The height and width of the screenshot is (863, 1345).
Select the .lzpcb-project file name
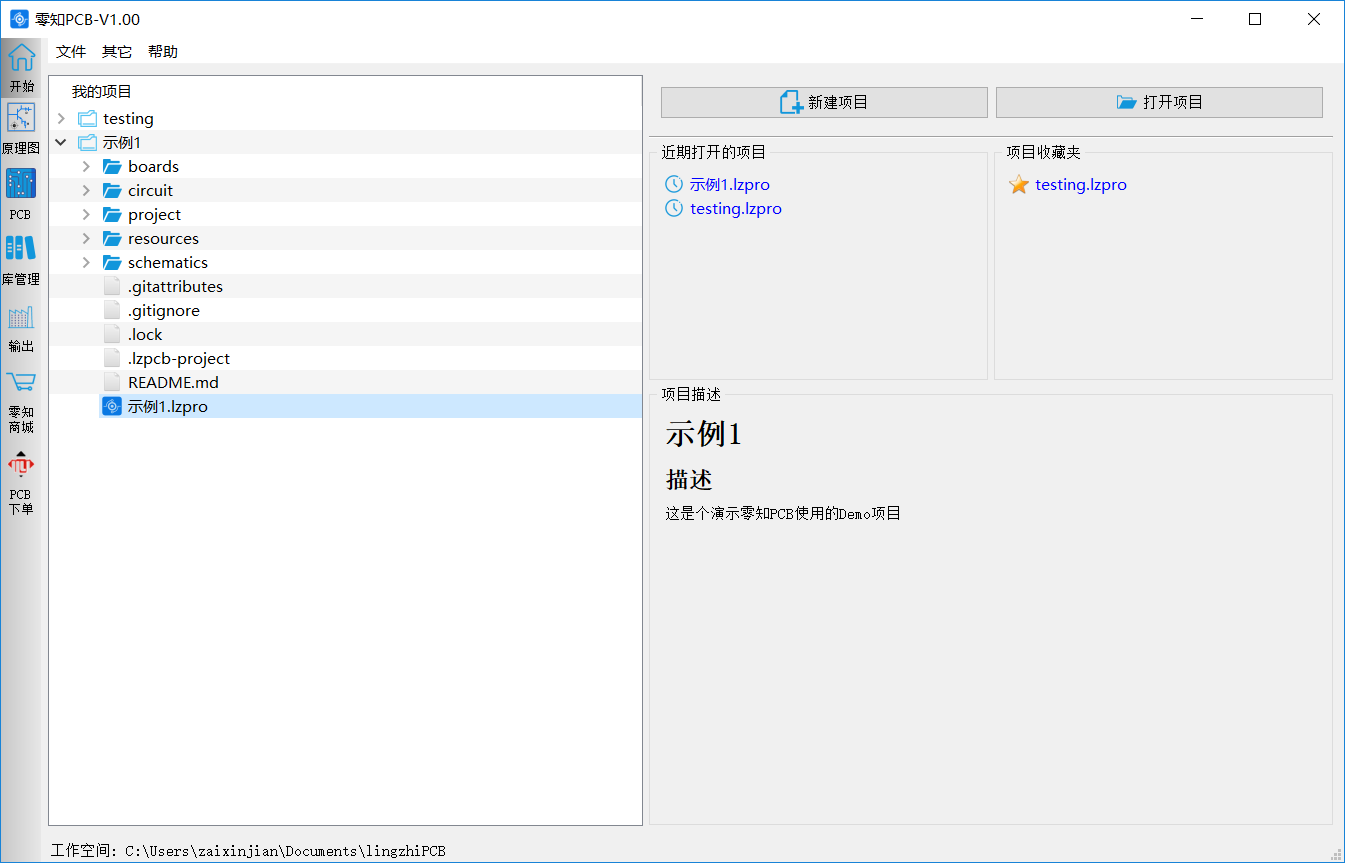coord(179,358)
